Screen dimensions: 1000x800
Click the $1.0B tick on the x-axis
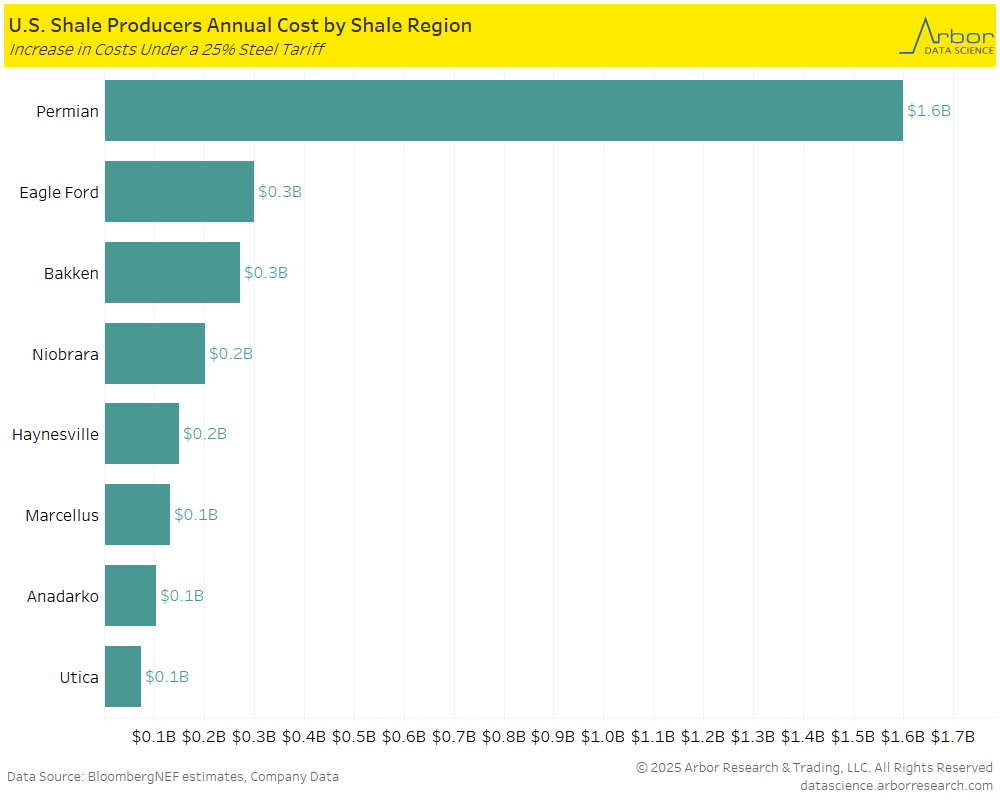click(x=603, y=737)
